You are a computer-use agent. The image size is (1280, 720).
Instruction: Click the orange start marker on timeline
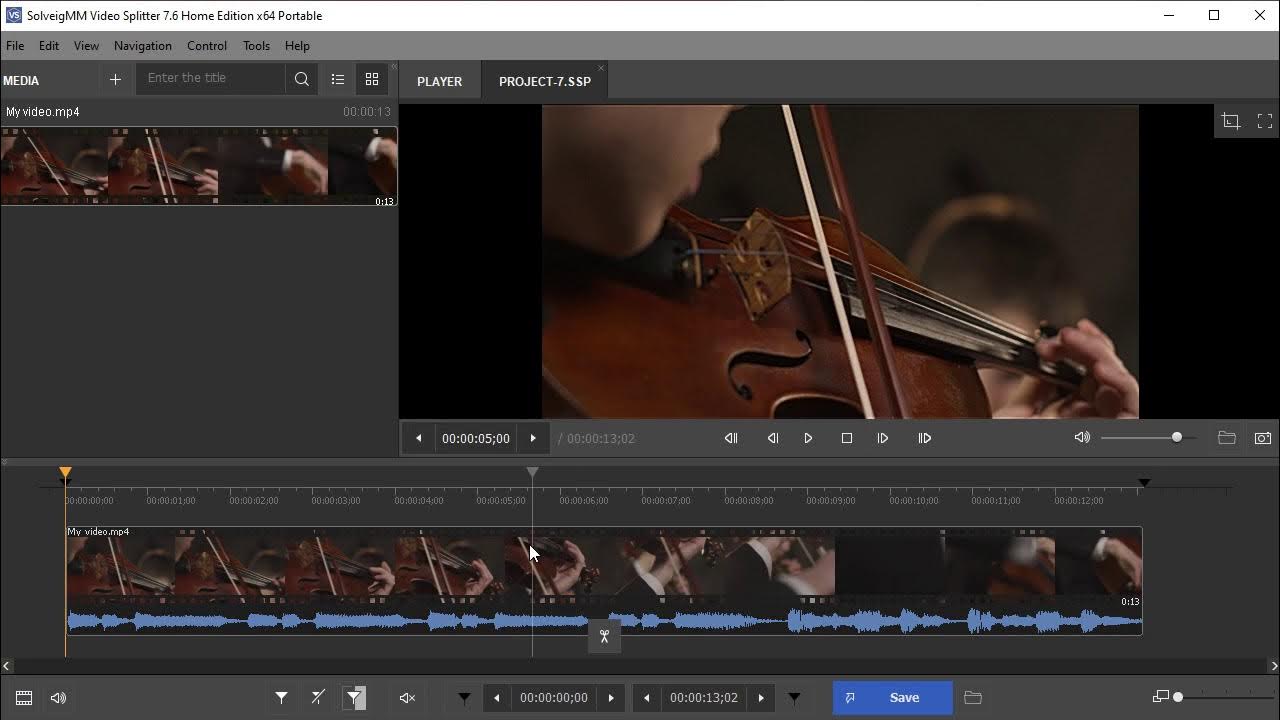click(x=65, y=472)
